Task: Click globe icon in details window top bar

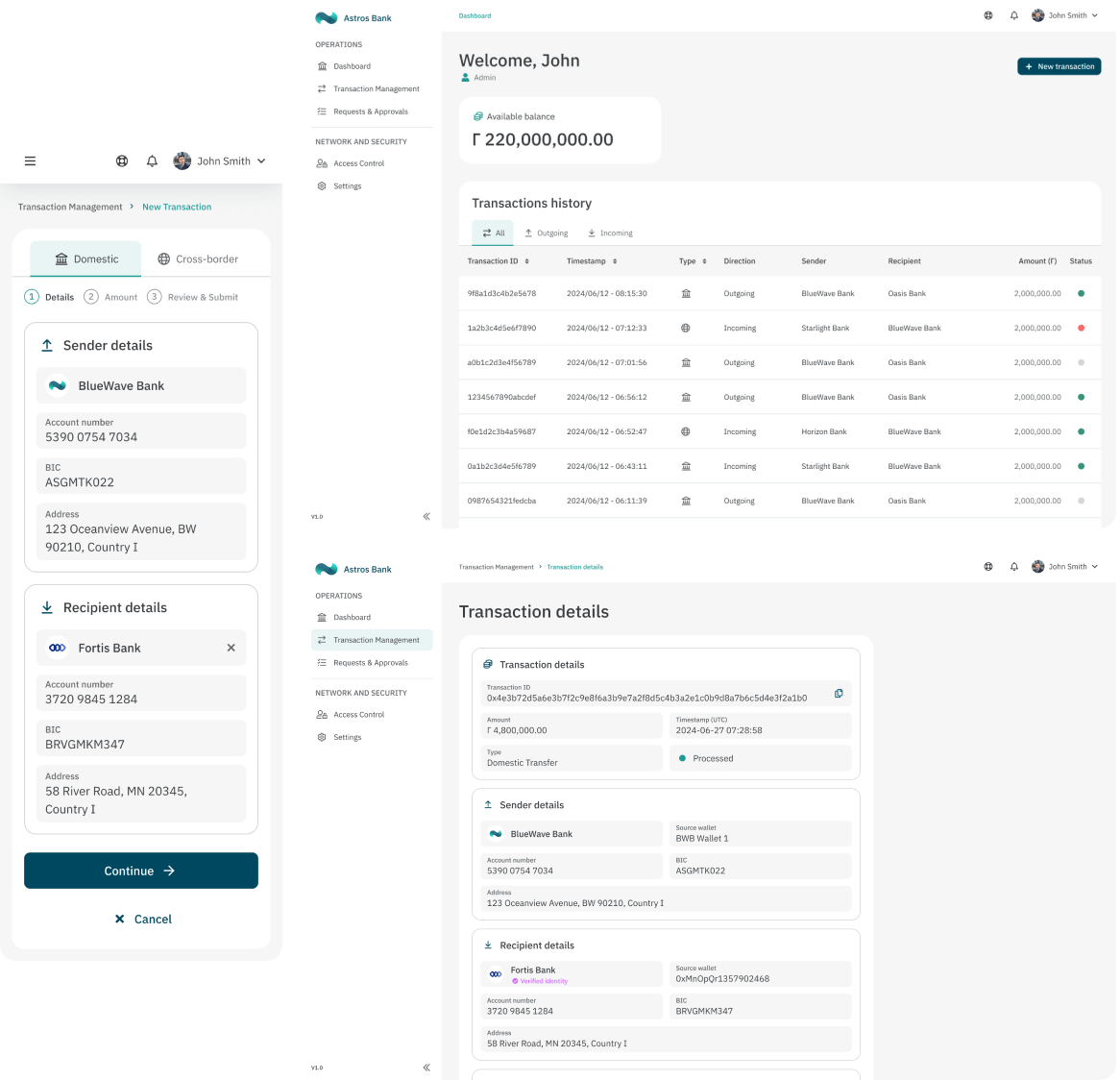Action: [988, 567]
